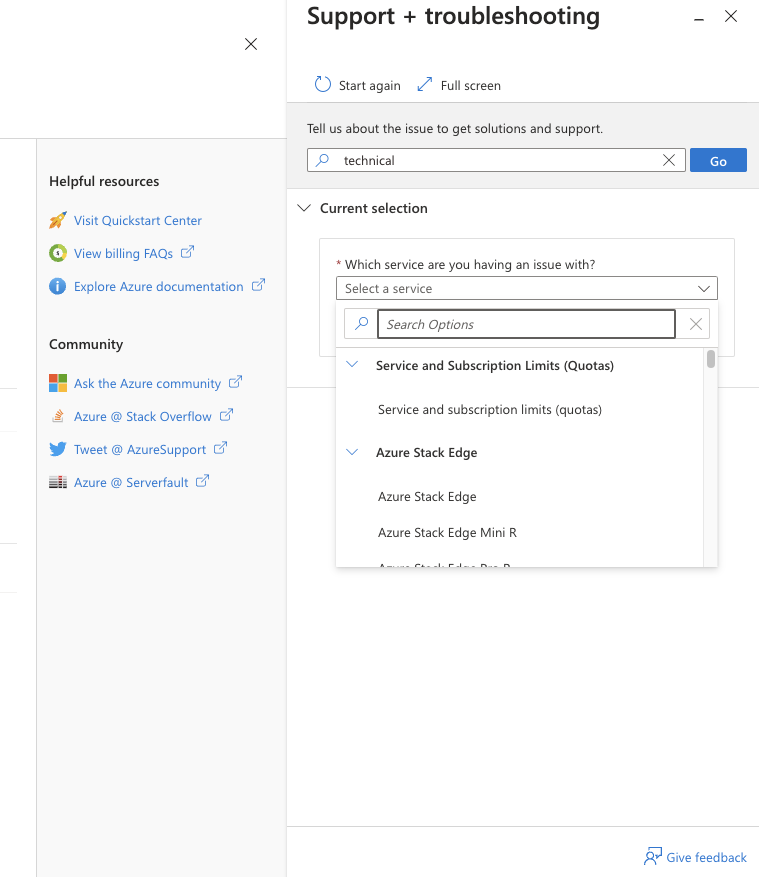The height and width of the screenshot is (877, 759).
Task: Click external link icon after Azure @ Serverfault
Action: (x=202, y=481)
